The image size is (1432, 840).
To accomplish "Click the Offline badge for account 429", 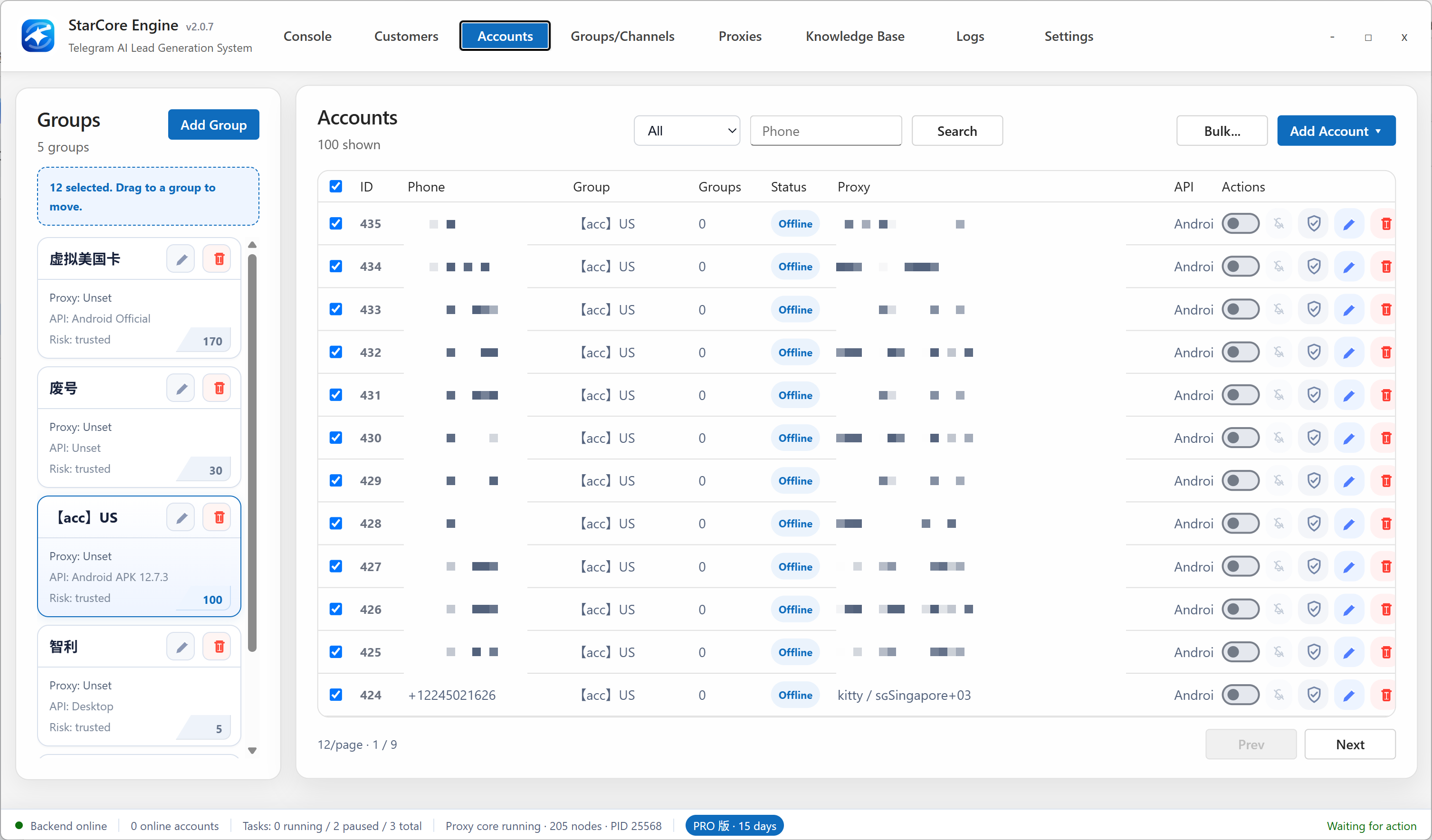I will [795, 480].
